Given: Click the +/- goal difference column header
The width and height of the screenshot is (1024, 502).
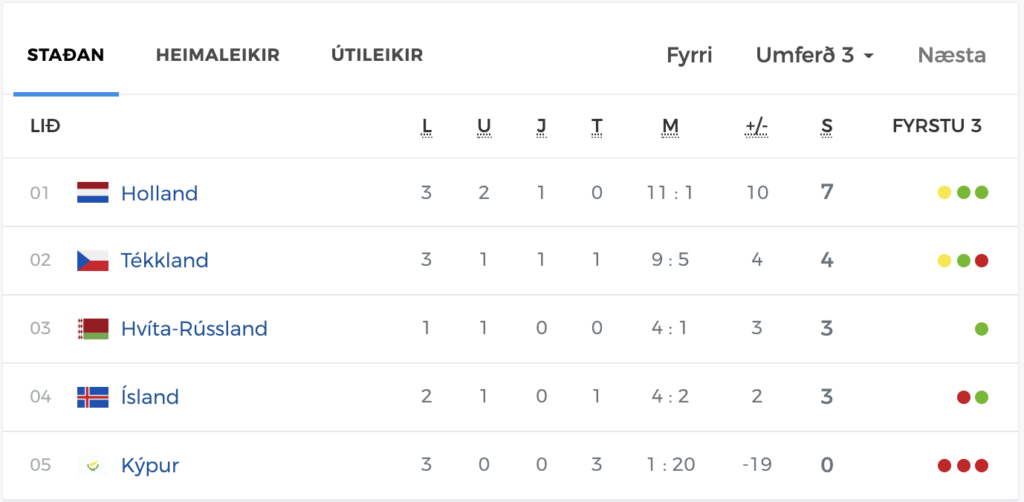Looking at the screenshot, I should pyautogui.click(x=756, y=127).
